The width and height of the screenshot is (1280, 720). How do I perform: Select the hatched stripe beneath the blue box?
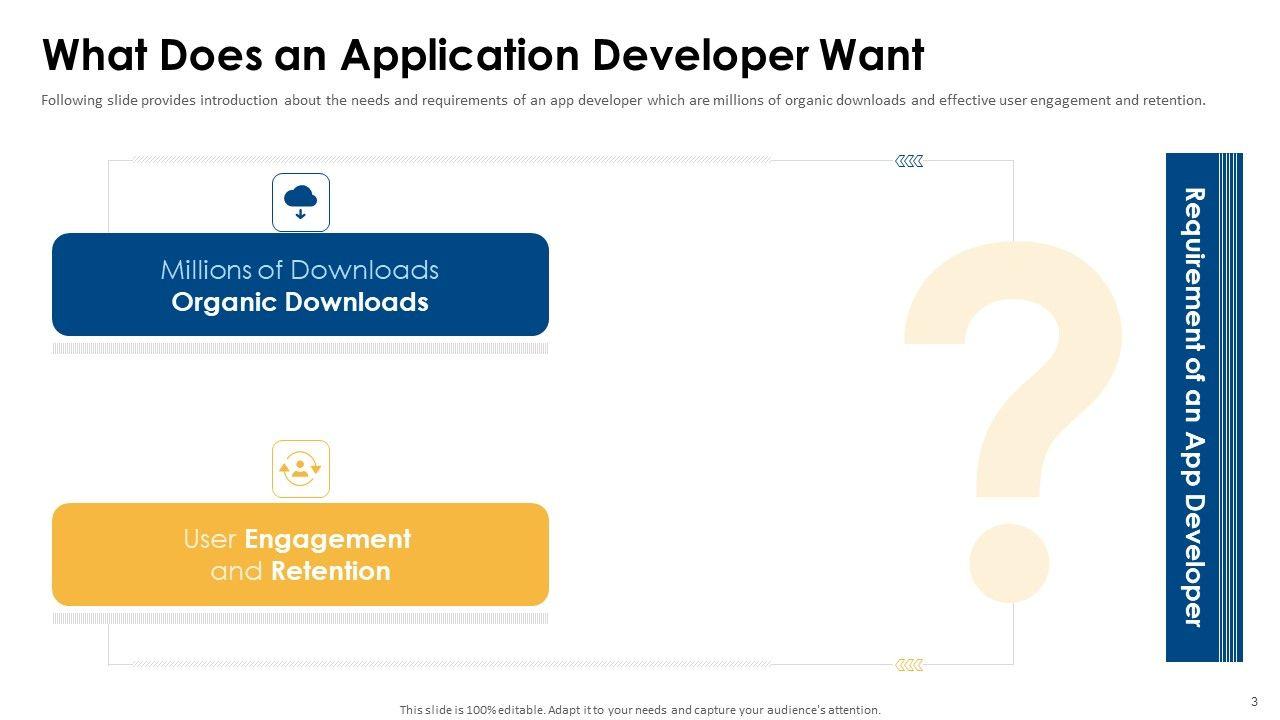[x=300, y=349]
